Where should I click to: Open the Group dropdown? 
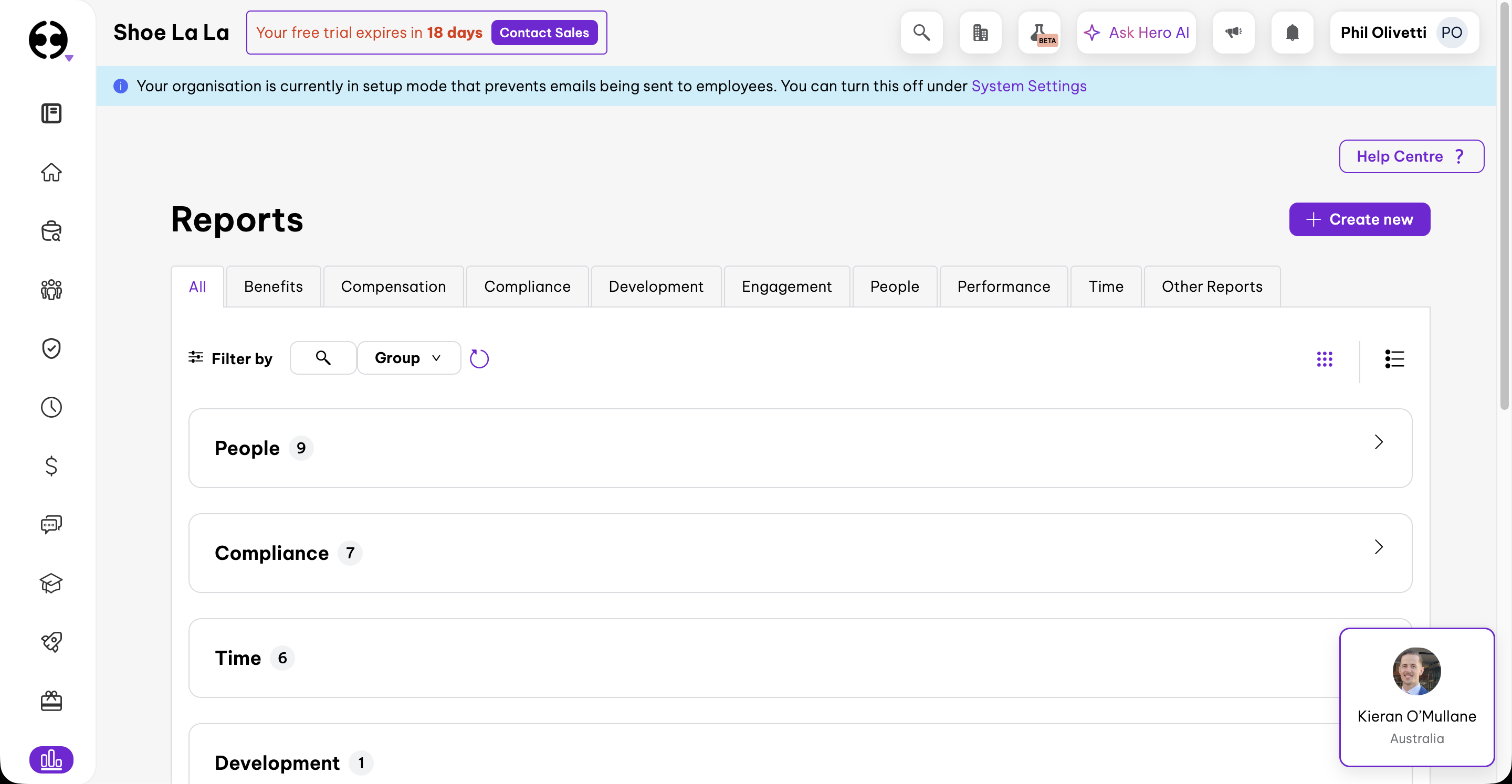408,357
